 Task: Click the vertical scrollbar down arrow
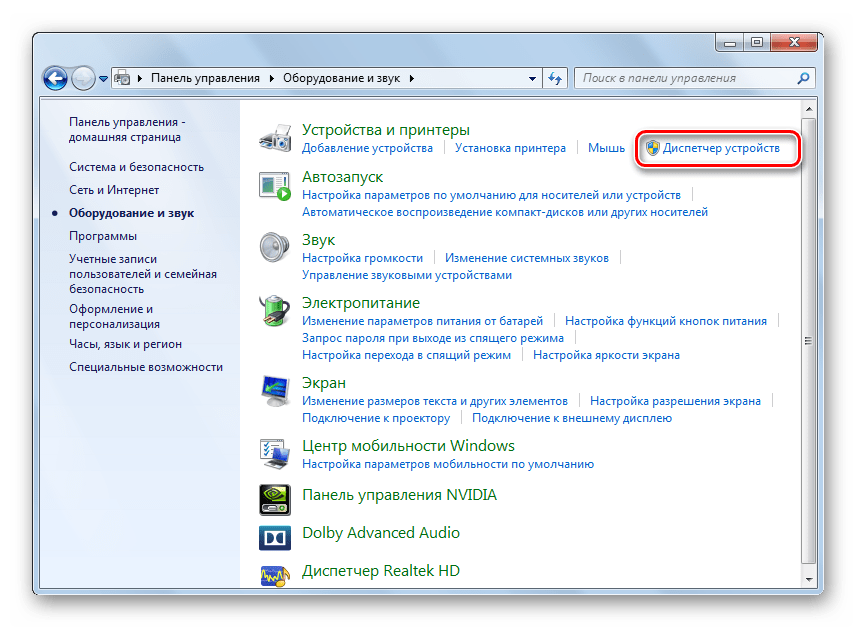pos(809,579)
